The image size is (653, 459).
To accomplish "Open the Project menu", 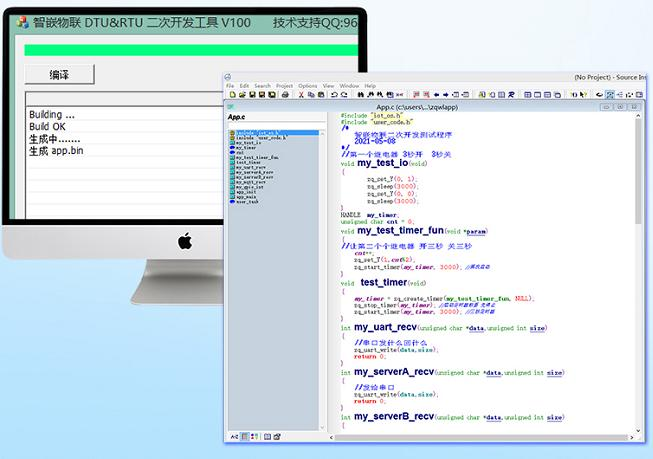I will pos(284,86).
